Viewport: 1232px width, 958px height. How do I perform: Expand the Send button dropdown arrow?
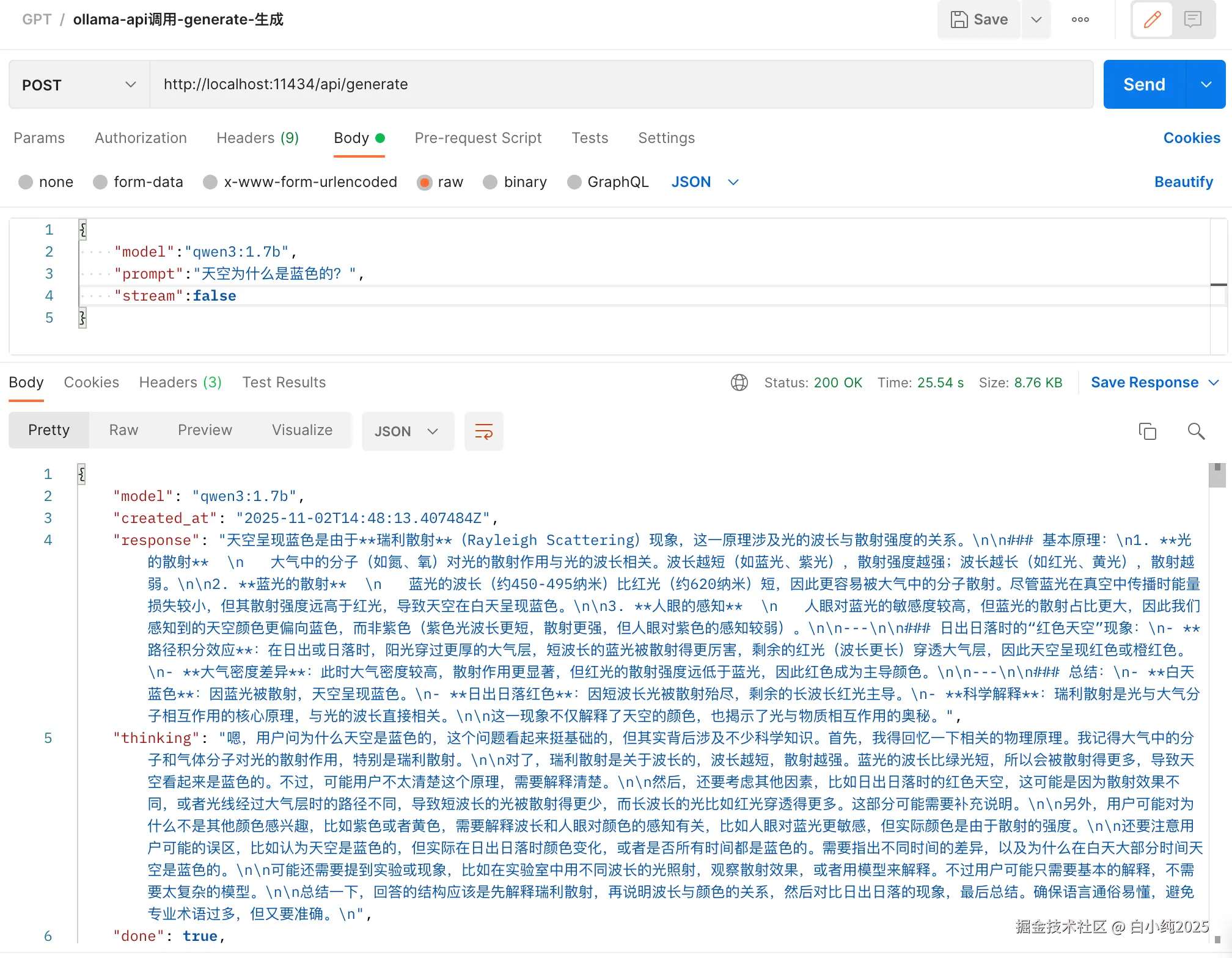(1206, 84)
